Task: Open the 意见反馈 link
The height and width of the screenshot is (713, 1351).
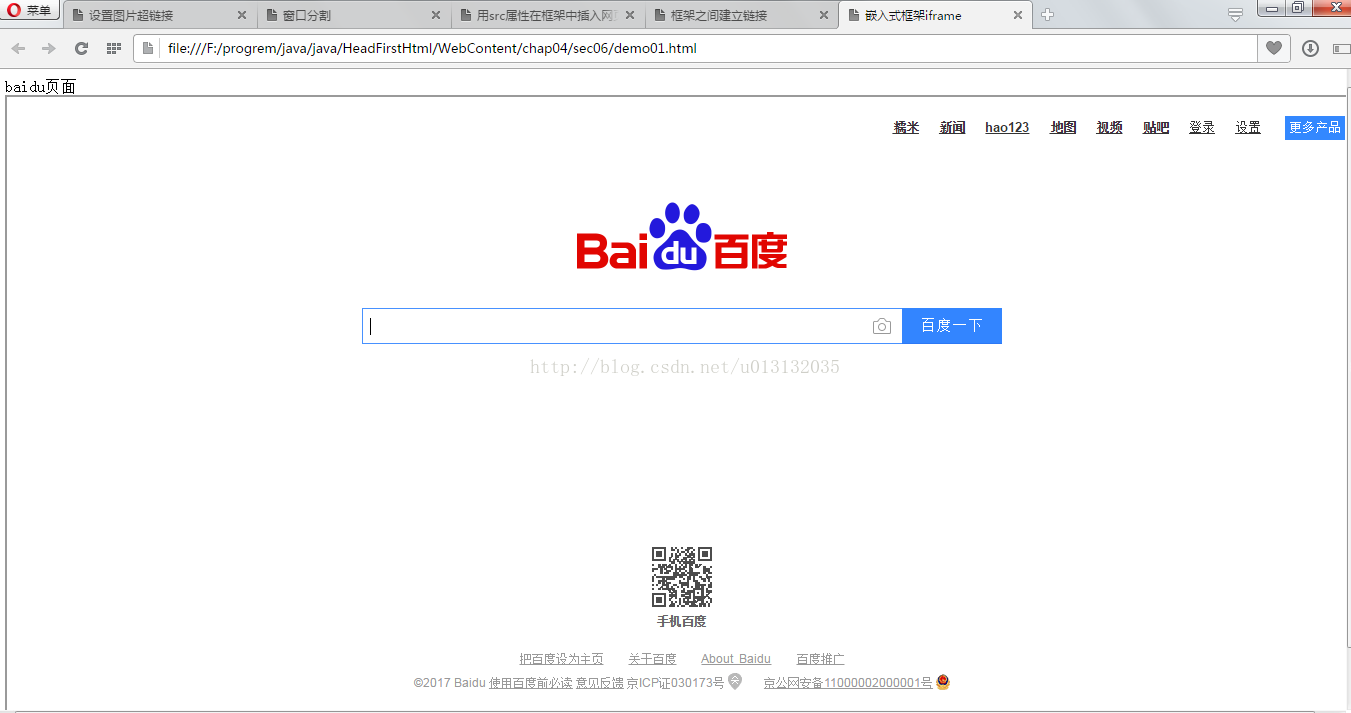Action: point(599,683)
